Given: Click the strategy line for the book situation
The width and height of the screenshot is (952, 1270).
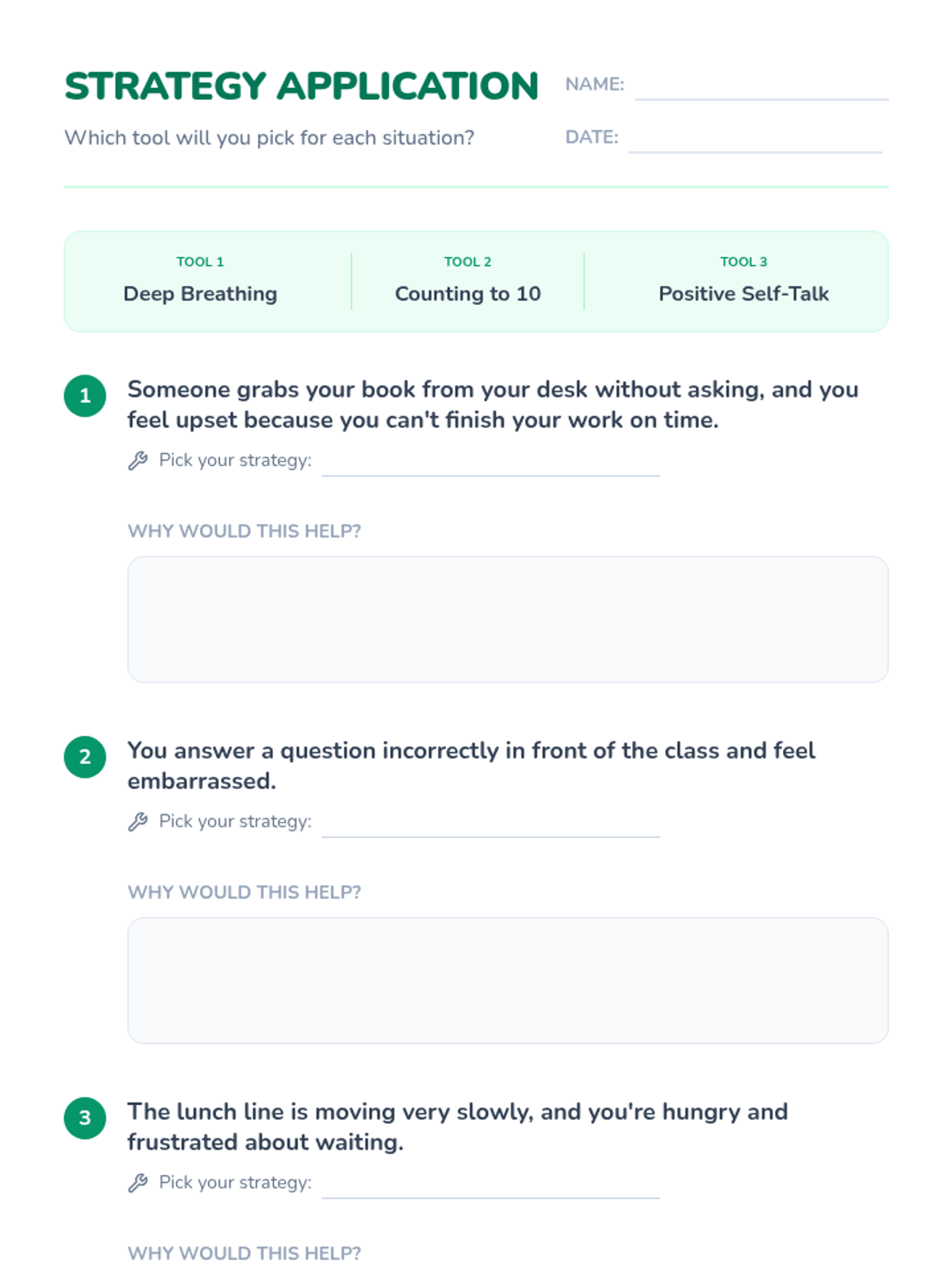Looking at the screenshot, I should click(491, 464).
